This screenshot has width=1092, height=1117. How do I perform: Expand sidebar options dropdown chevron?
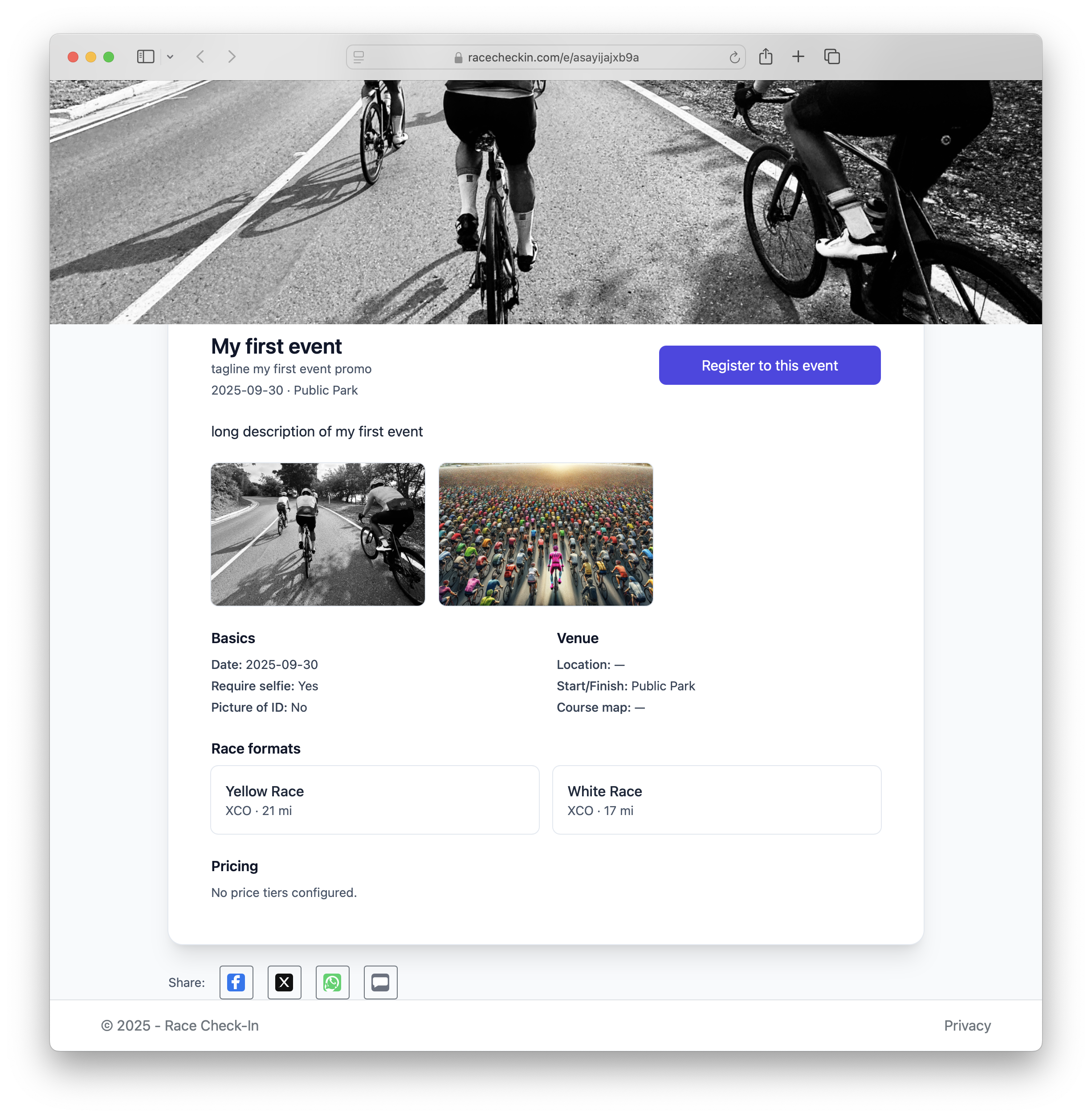[x=170, y=57]
